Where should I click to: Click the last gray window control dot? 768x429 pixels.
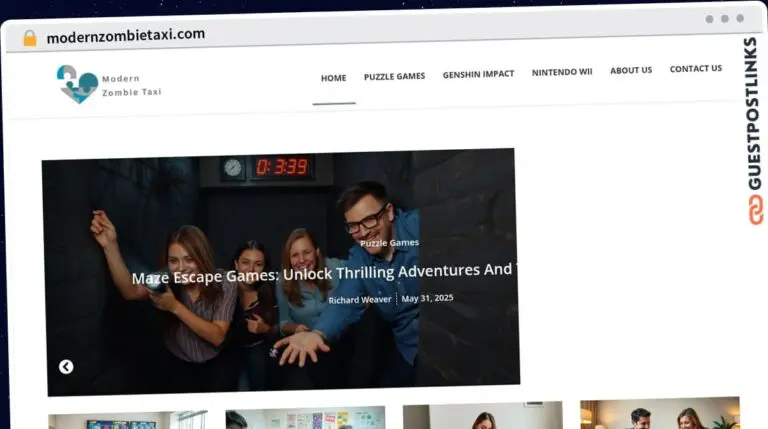coord(740,18)
